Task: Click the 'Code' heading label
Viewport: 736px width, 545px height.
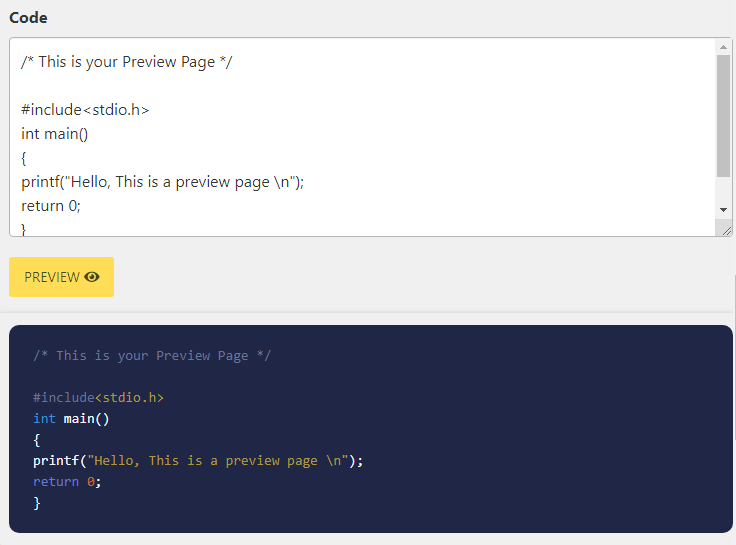Action: [28, 18]
